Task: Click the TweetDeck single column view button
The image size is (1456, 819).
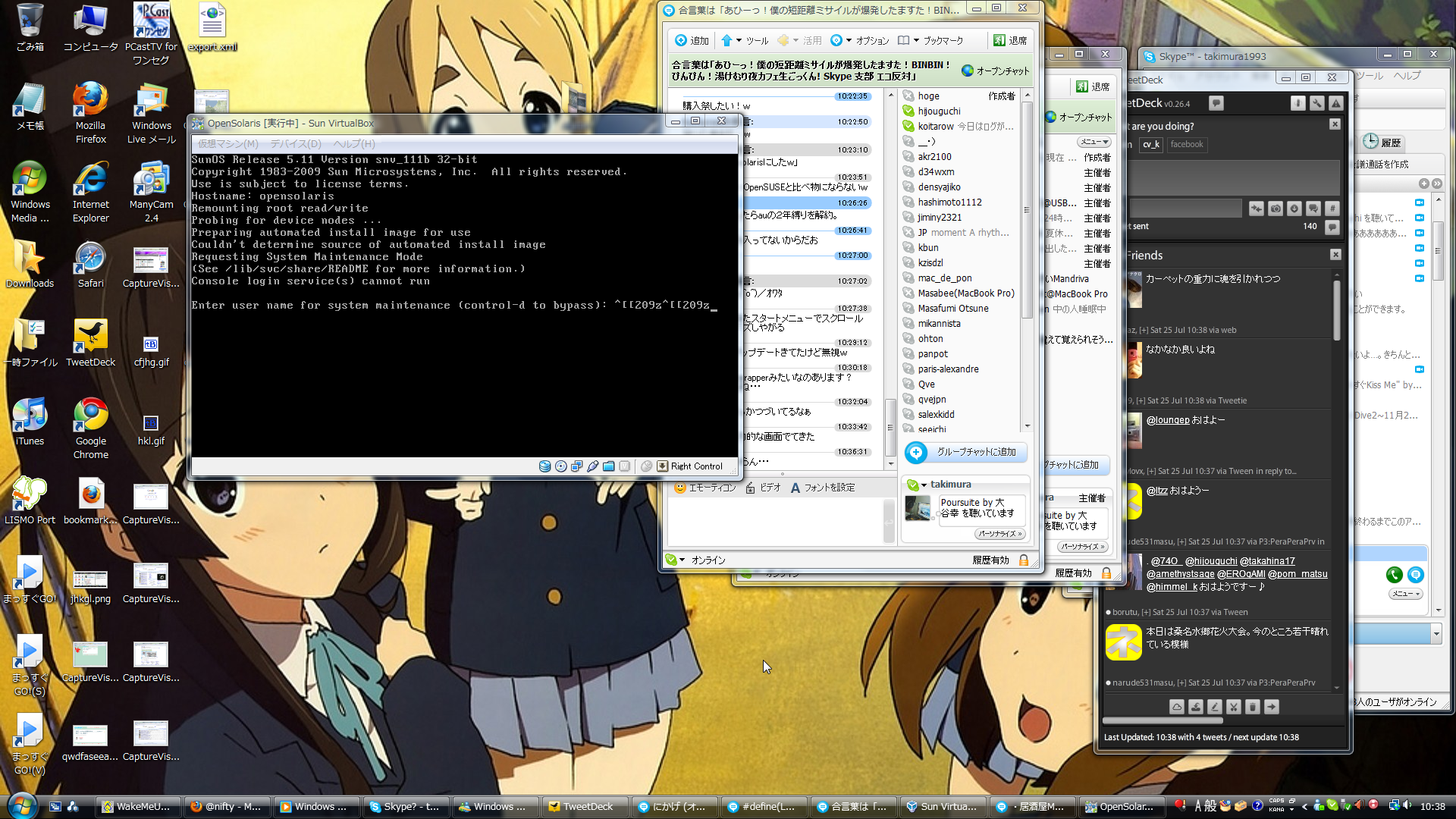Action: click(x=1298, y=103)
